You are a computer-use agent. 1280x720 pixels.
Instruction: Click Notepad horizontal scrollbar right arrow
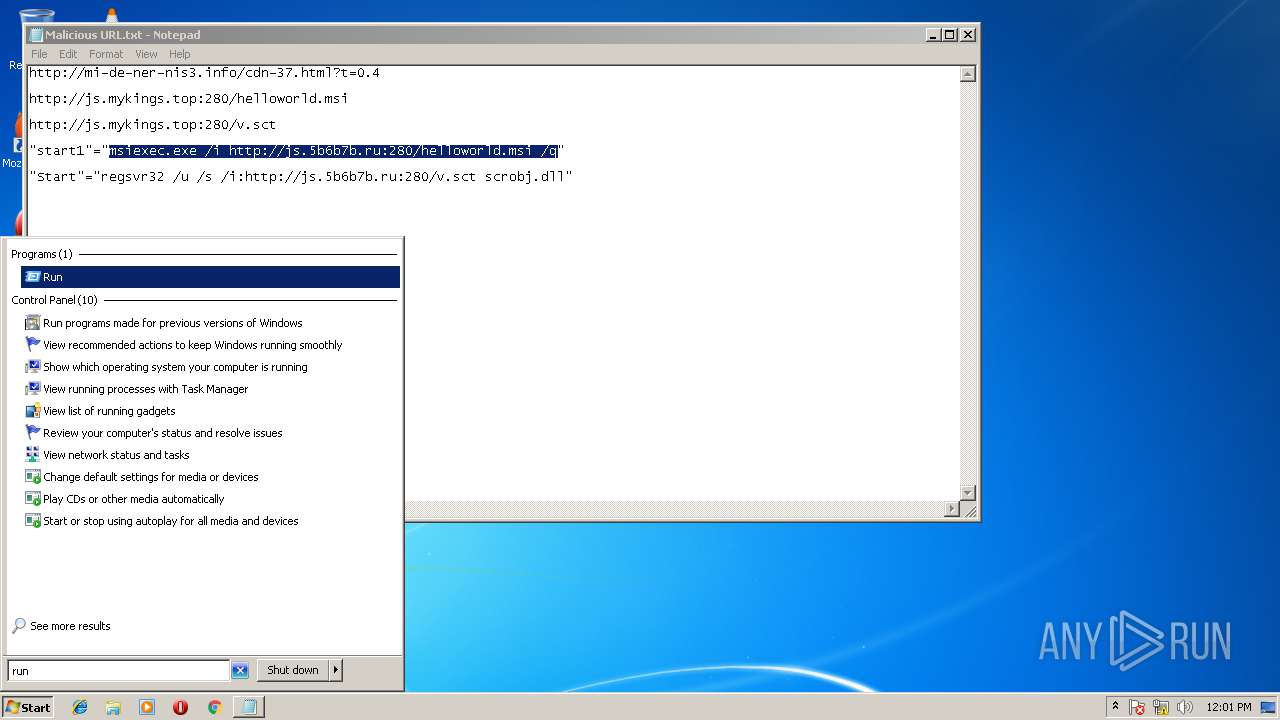[x=951, y=509]
